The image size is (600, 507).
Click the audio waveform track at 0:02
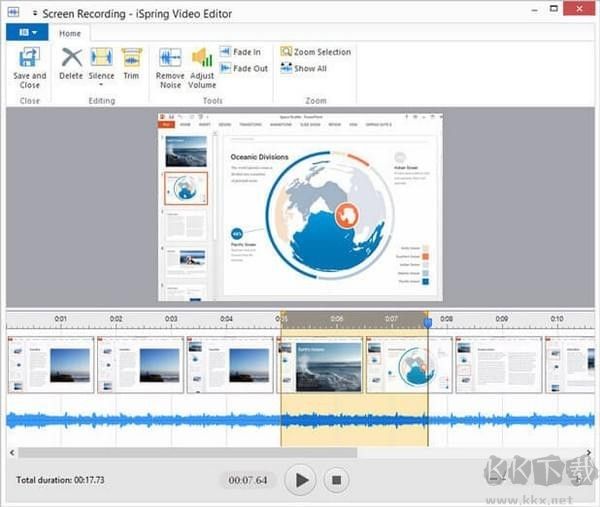(x=116, y=420)
